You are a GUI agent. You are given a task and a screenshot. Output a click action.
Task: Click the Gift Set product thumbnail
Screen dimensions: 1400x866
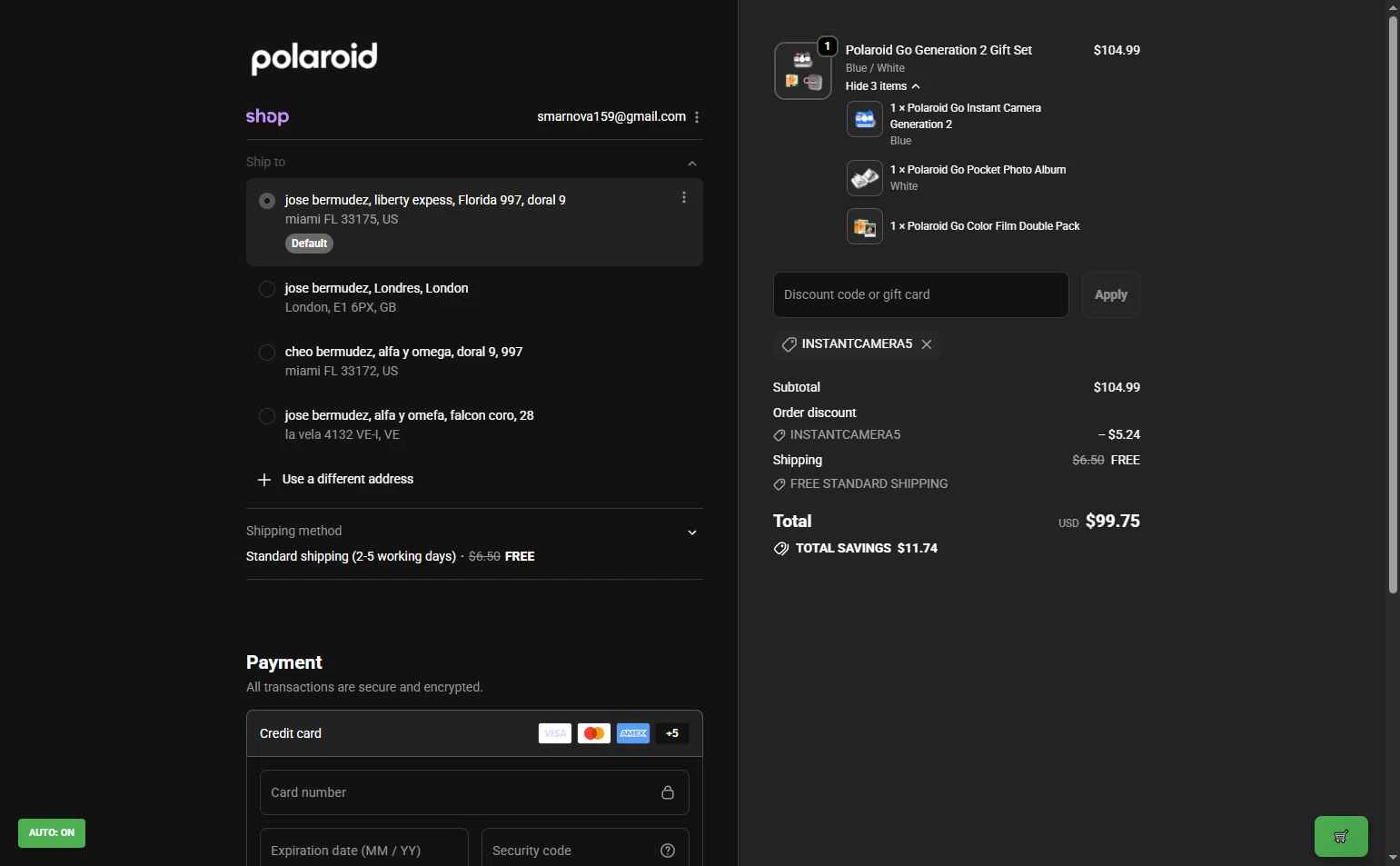(803, 71)
